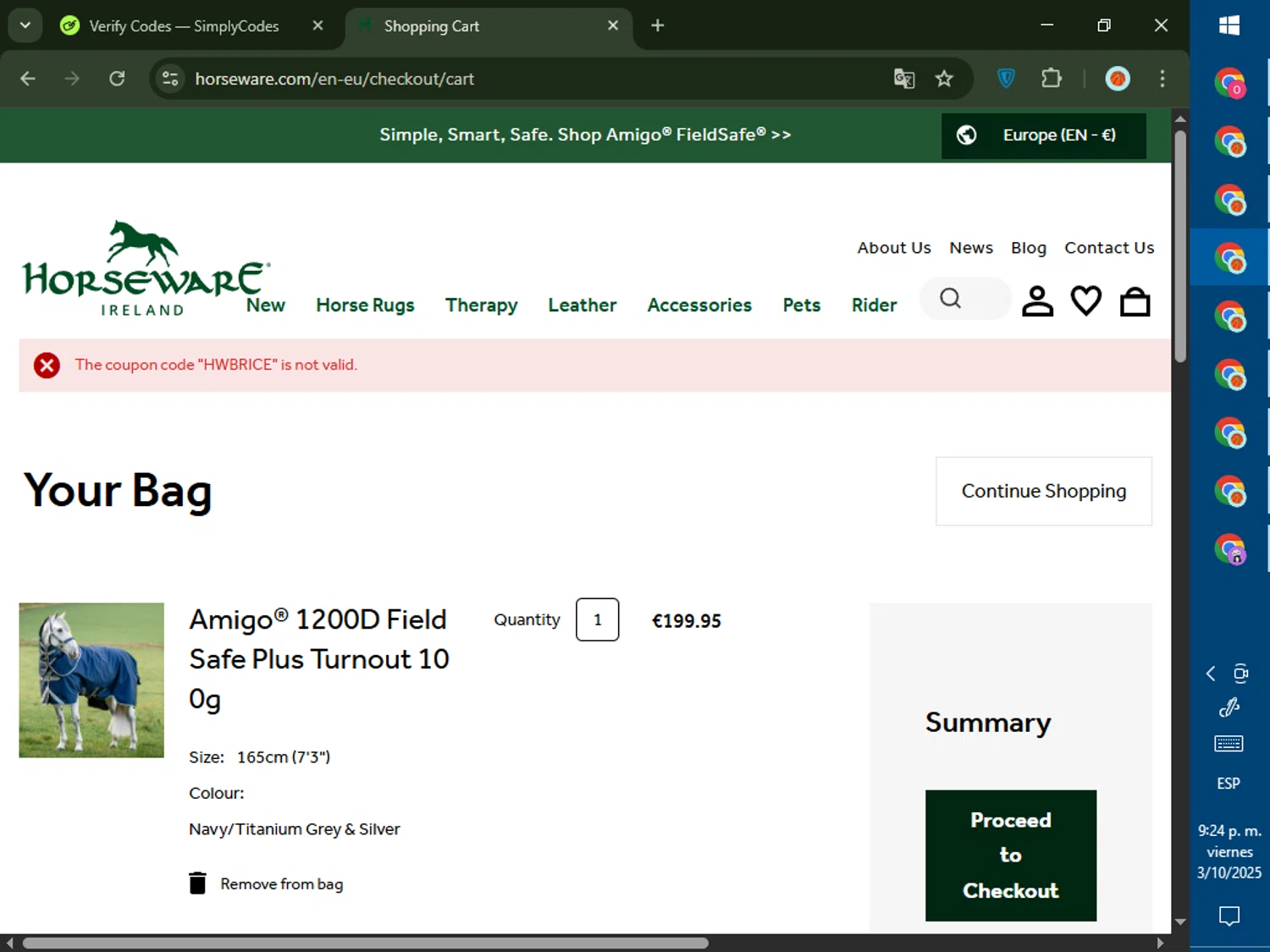Image resolution: width=1270 pixels, height=952 pixels.
Task: Open the shopping bag icon
Action: click(x=1135, y=301)
